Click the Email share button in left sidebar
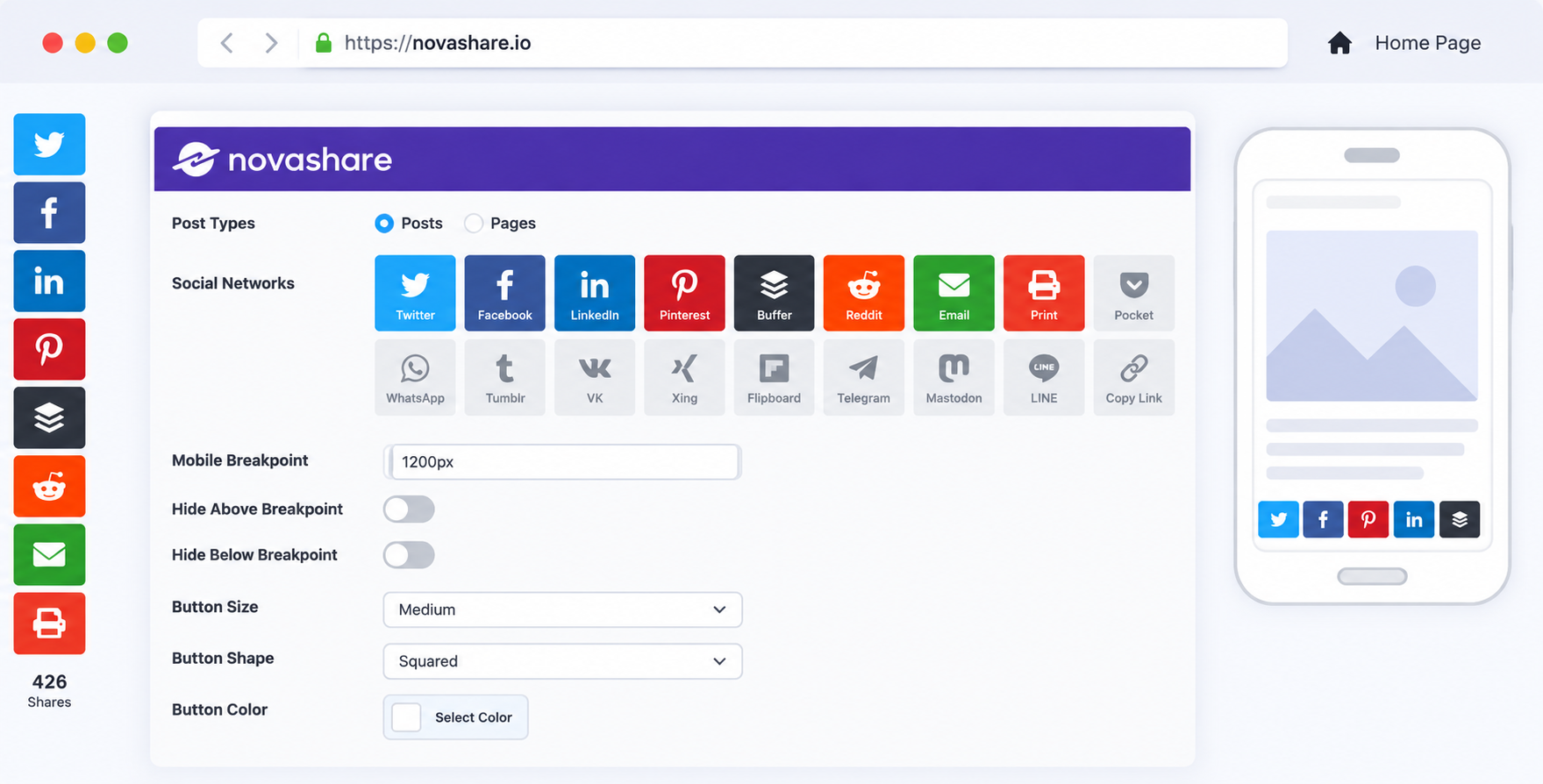Screen dimensions: 1543x784 click(x=49, y=554)
